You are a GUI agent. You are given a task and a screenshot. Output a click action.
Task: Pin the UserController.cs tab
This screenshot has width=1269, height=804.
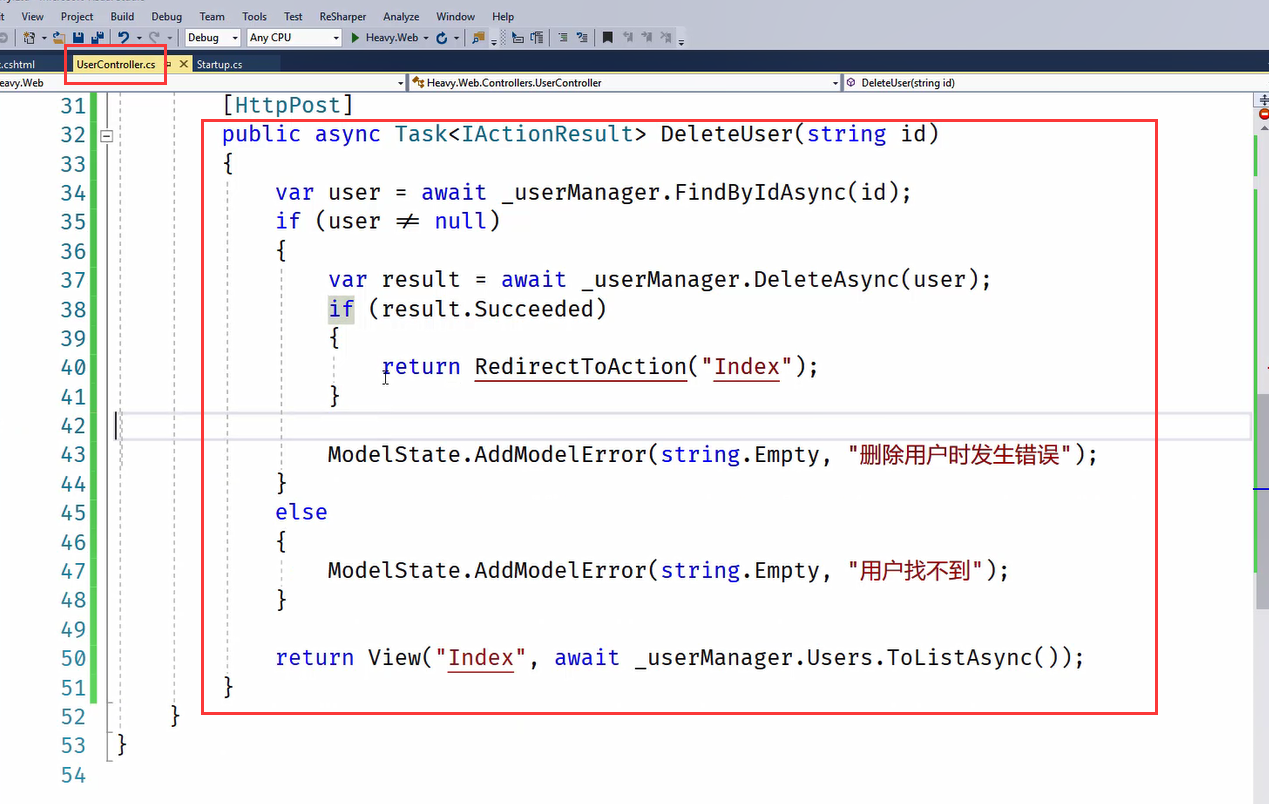[x=169, y=64]
